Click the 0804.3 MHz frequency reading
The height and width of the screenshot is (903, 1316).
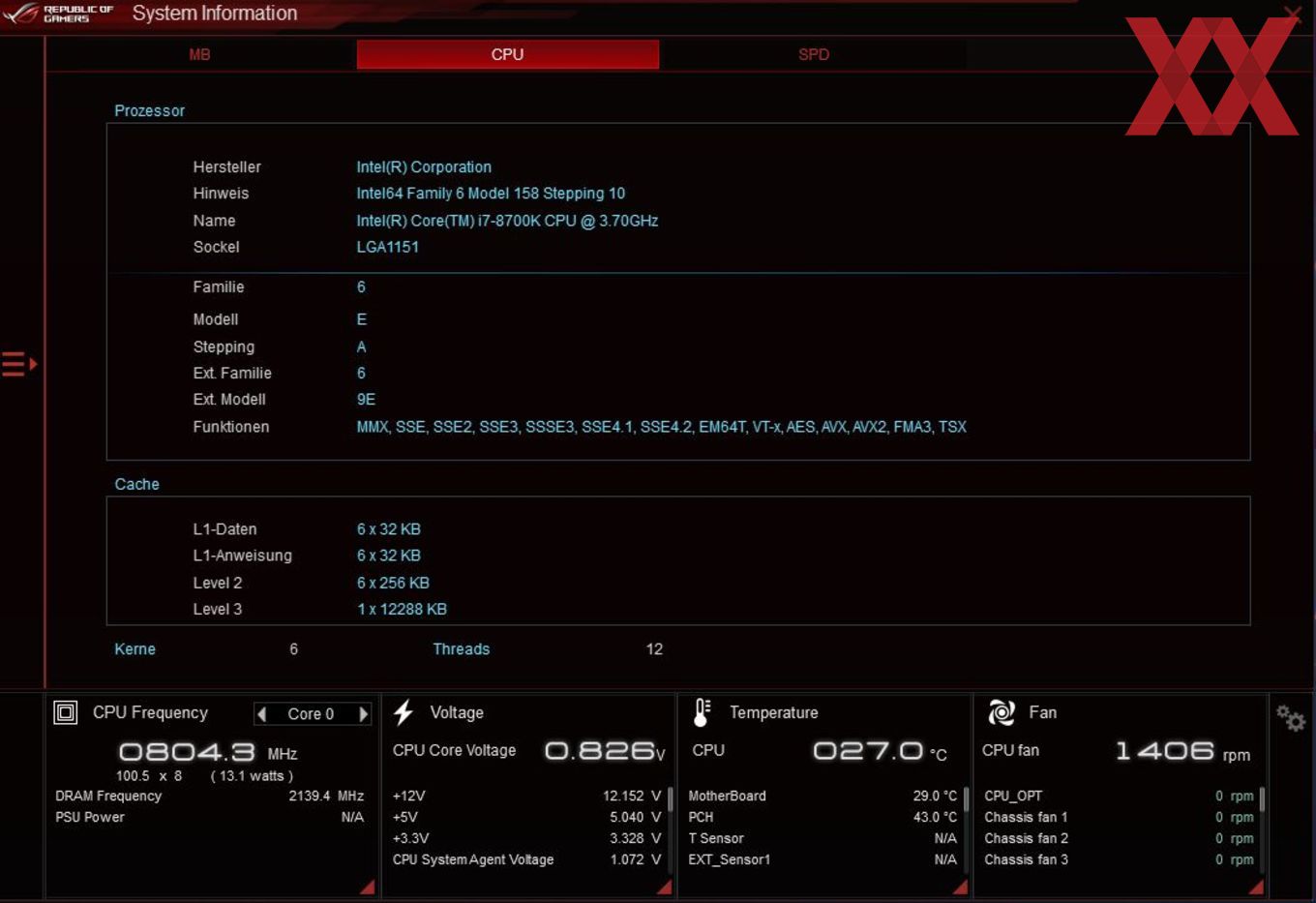tap(207, 752)
